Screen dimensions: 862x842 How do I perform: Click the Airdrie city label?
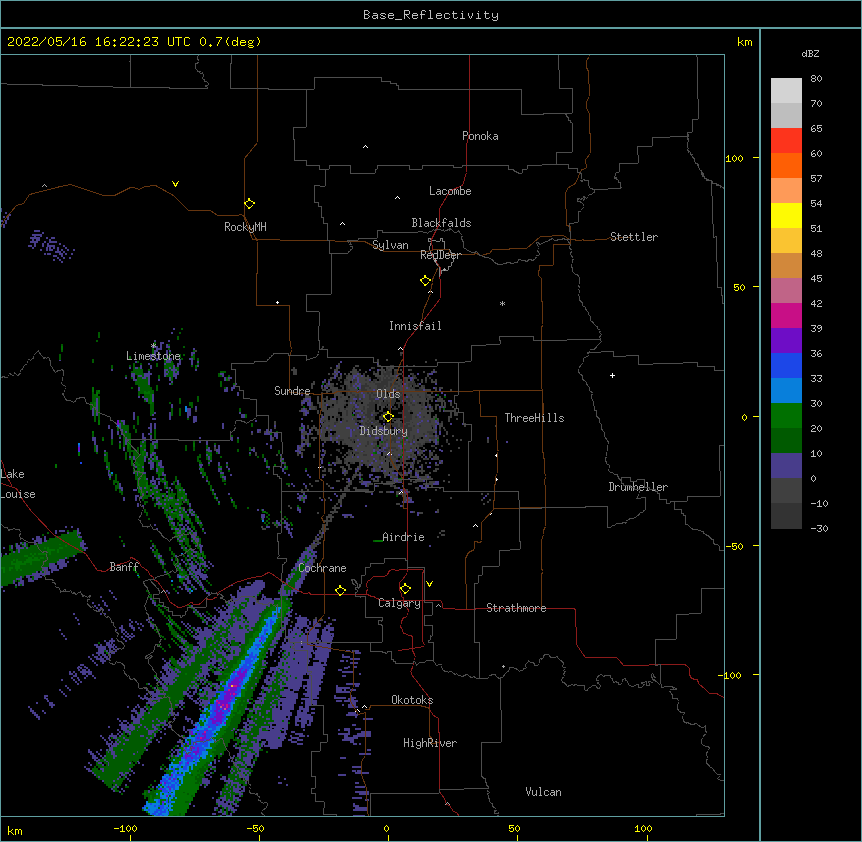tap(403, 537)
